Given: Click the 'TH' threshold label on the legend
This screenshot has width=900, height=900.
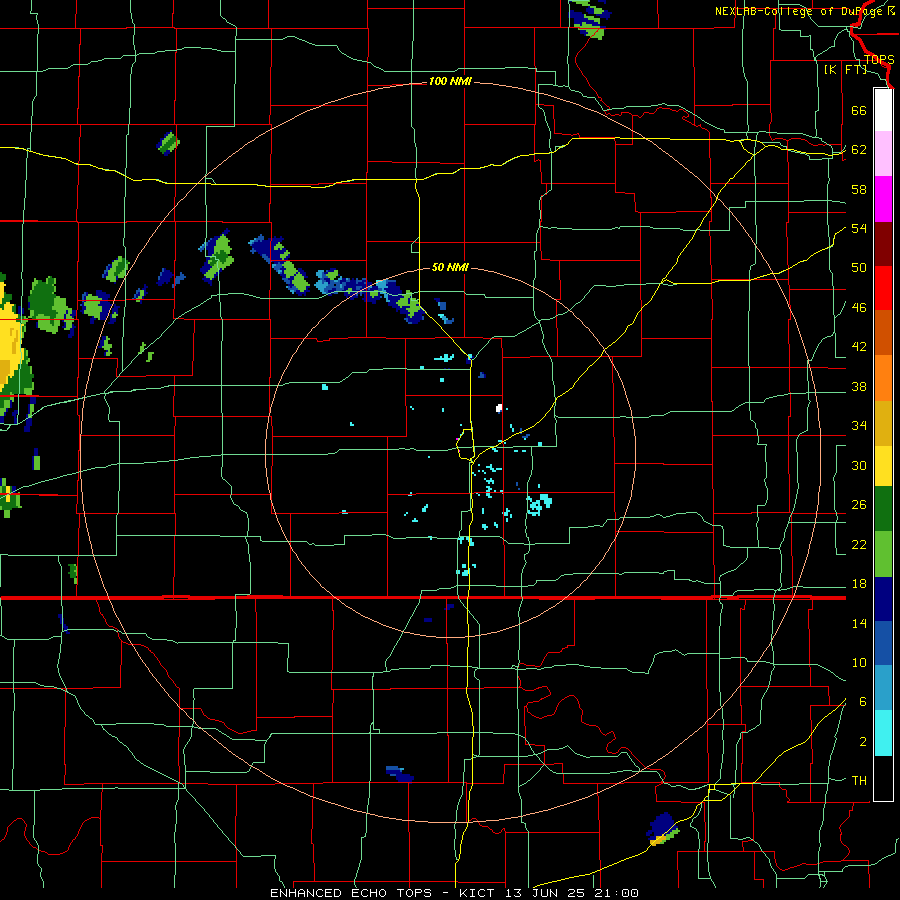Looking at the screenshot, I should [x=859, y=781].
